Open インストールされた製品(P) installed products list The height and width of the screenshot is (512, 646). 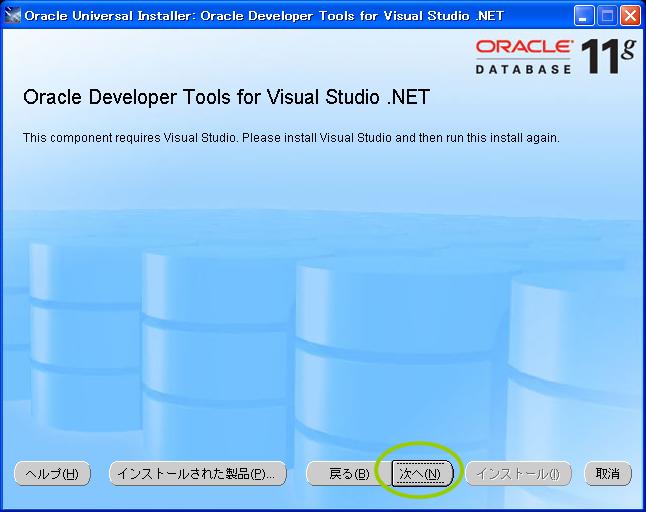coord(197,474)
